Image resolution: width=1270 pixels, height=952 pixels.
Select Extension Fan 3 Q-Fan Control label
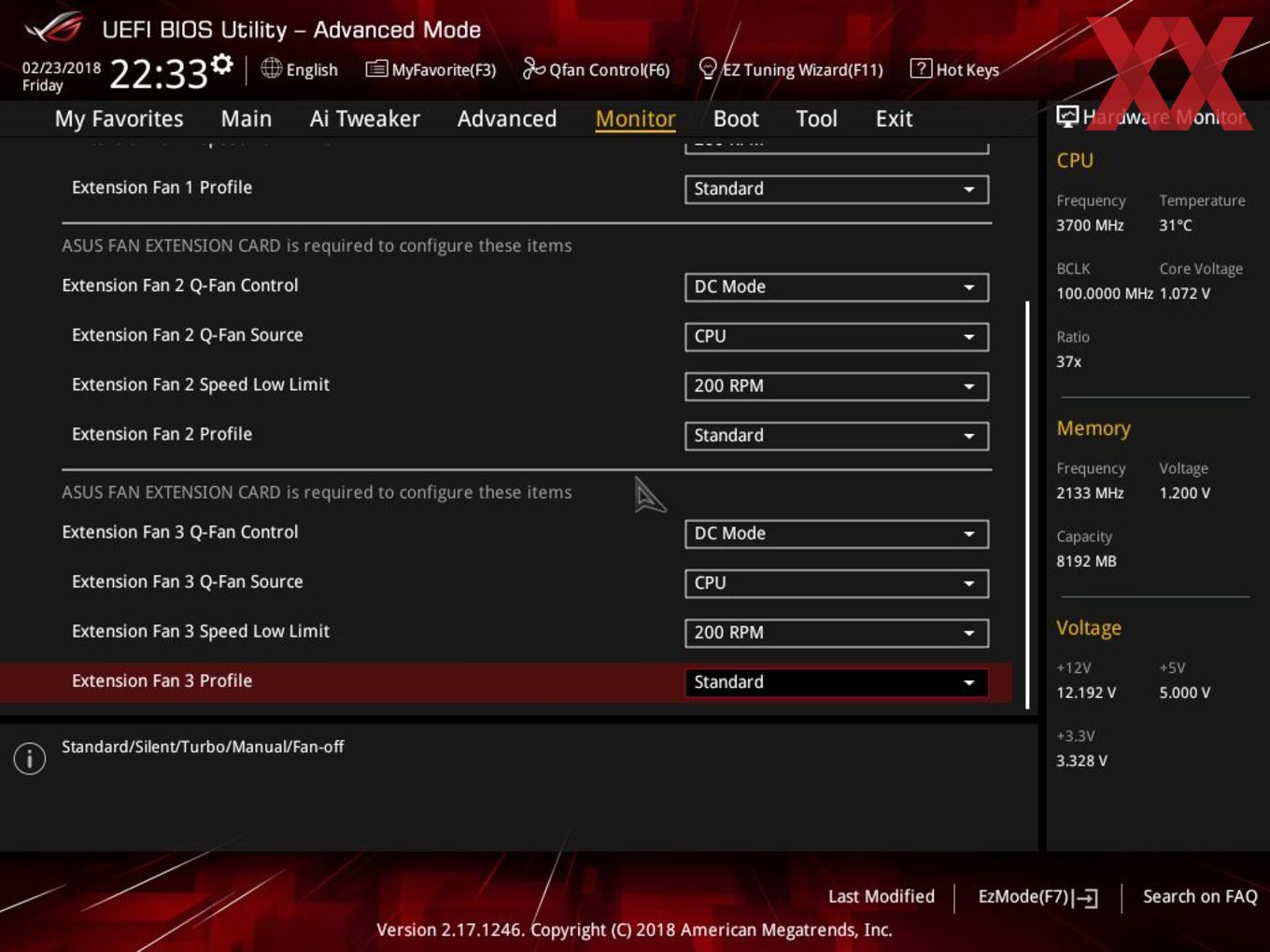[180, 531]
